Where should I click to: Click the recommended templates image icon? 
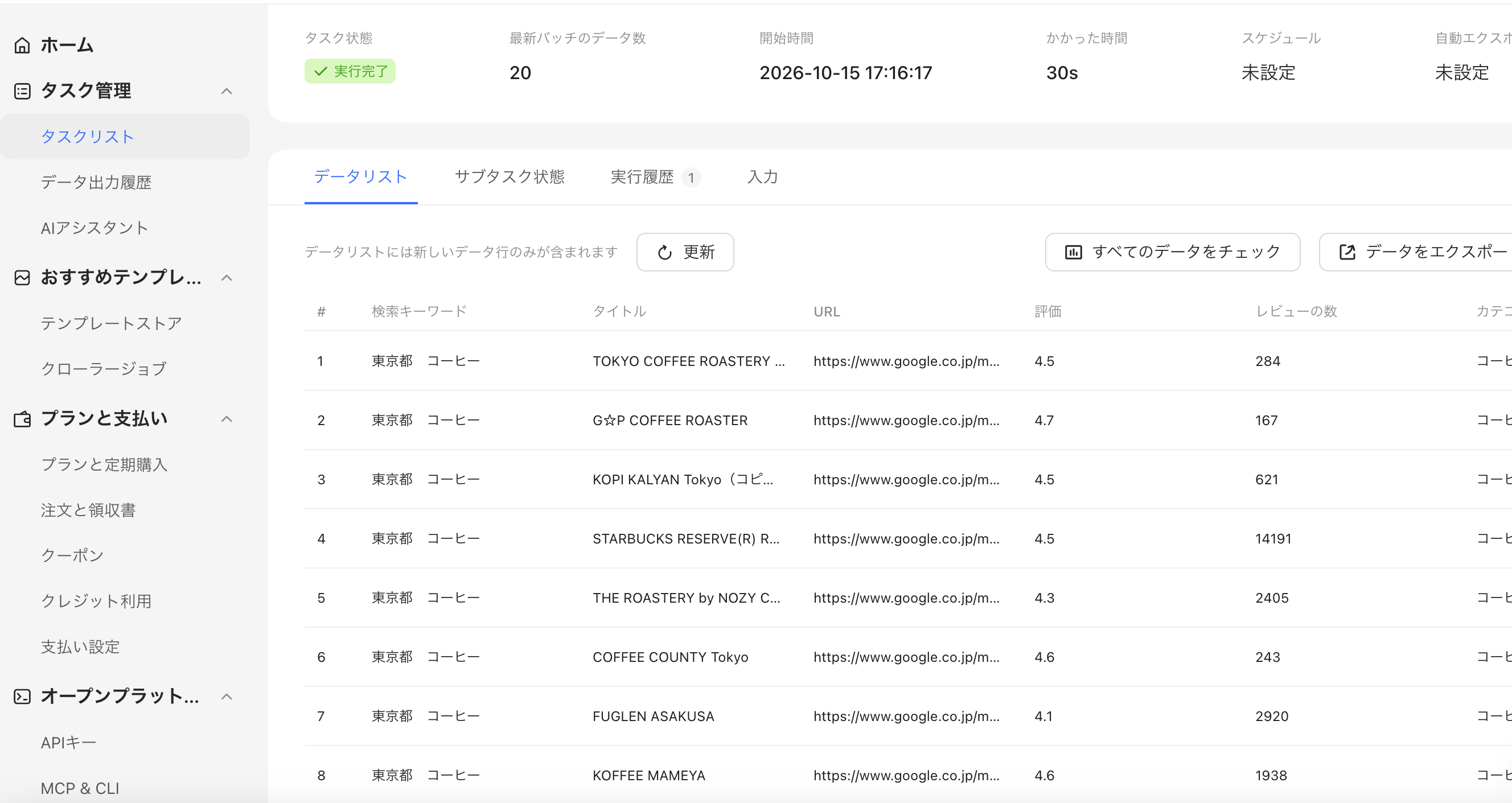pos(22,278)
